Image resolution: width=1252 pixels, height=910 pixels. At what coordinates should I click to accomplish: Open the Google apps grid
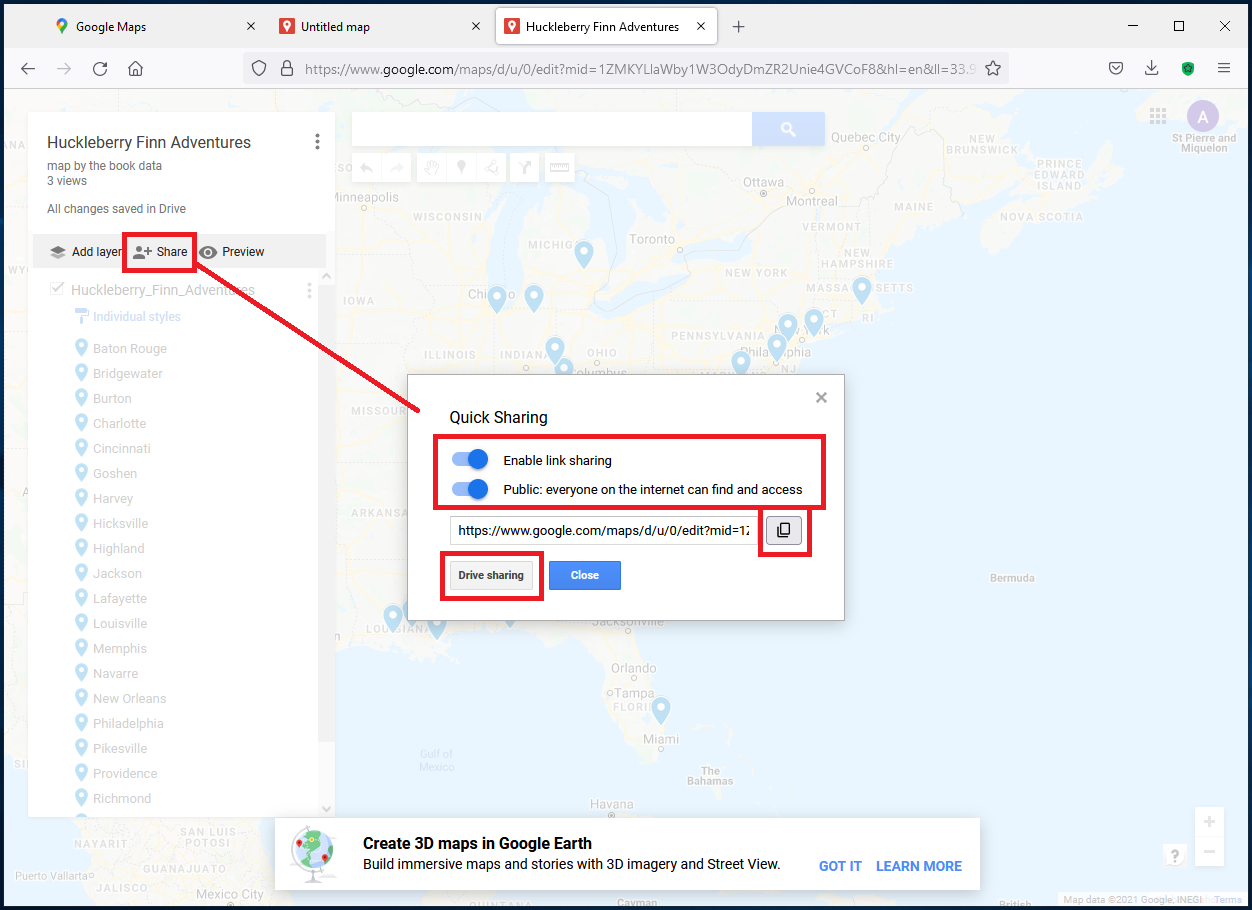[1158, 115]
